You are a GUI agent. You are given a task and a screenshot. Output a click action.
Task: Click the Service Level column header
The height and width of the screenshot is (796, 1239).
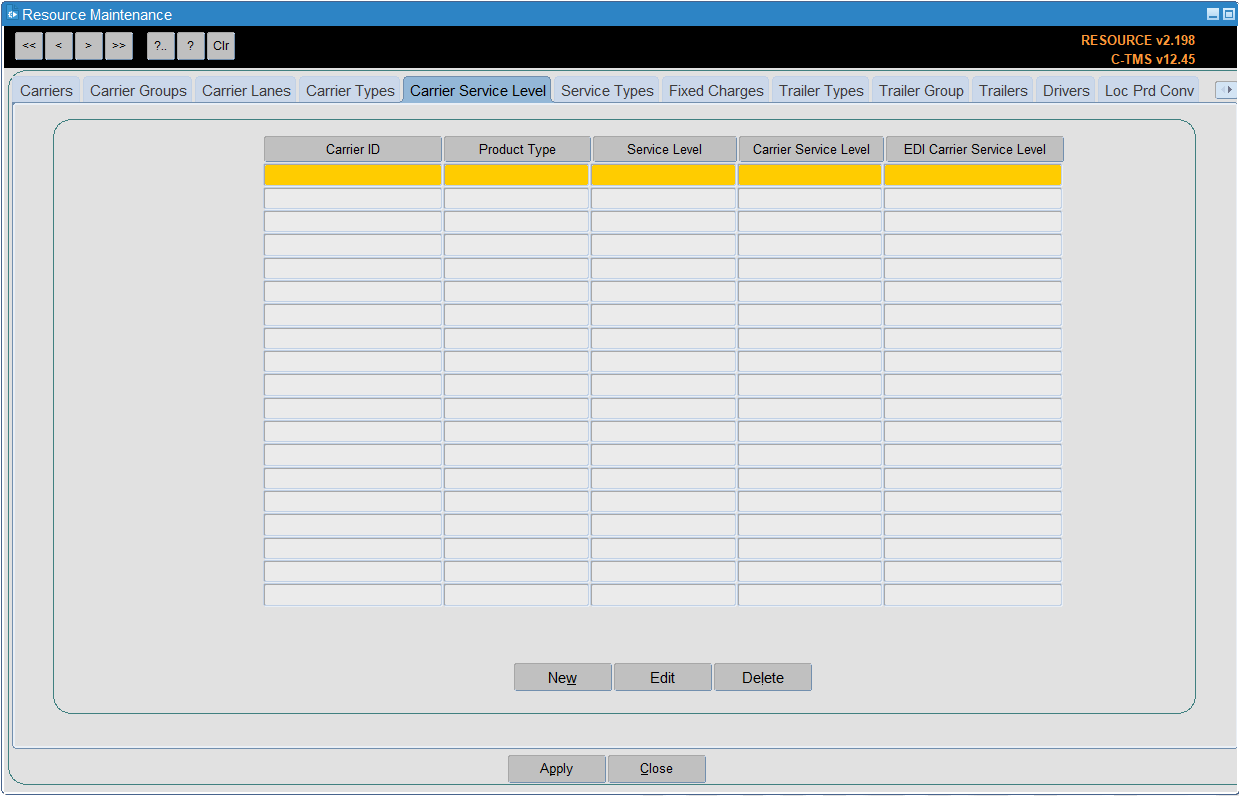tap(664, 149)
